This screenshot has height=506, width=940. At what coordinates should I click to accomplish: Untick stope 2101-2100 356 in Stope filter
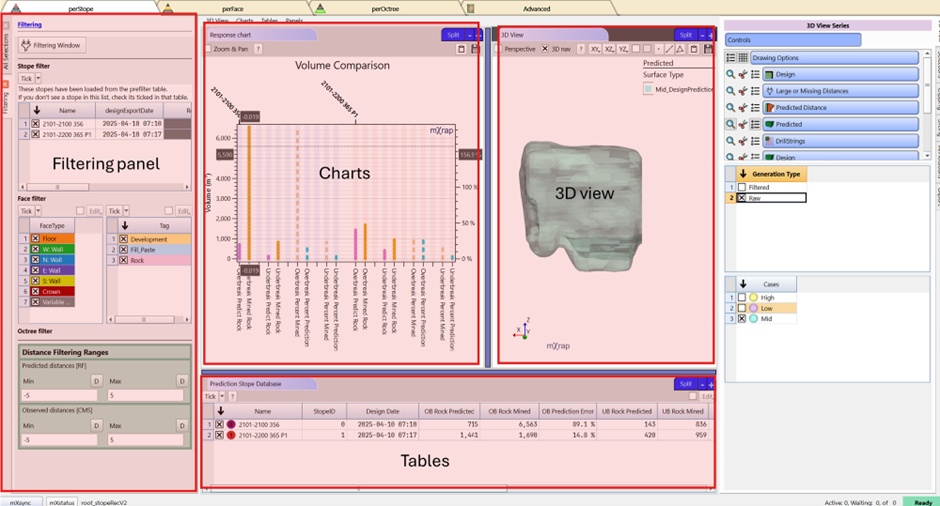[35, 124]
